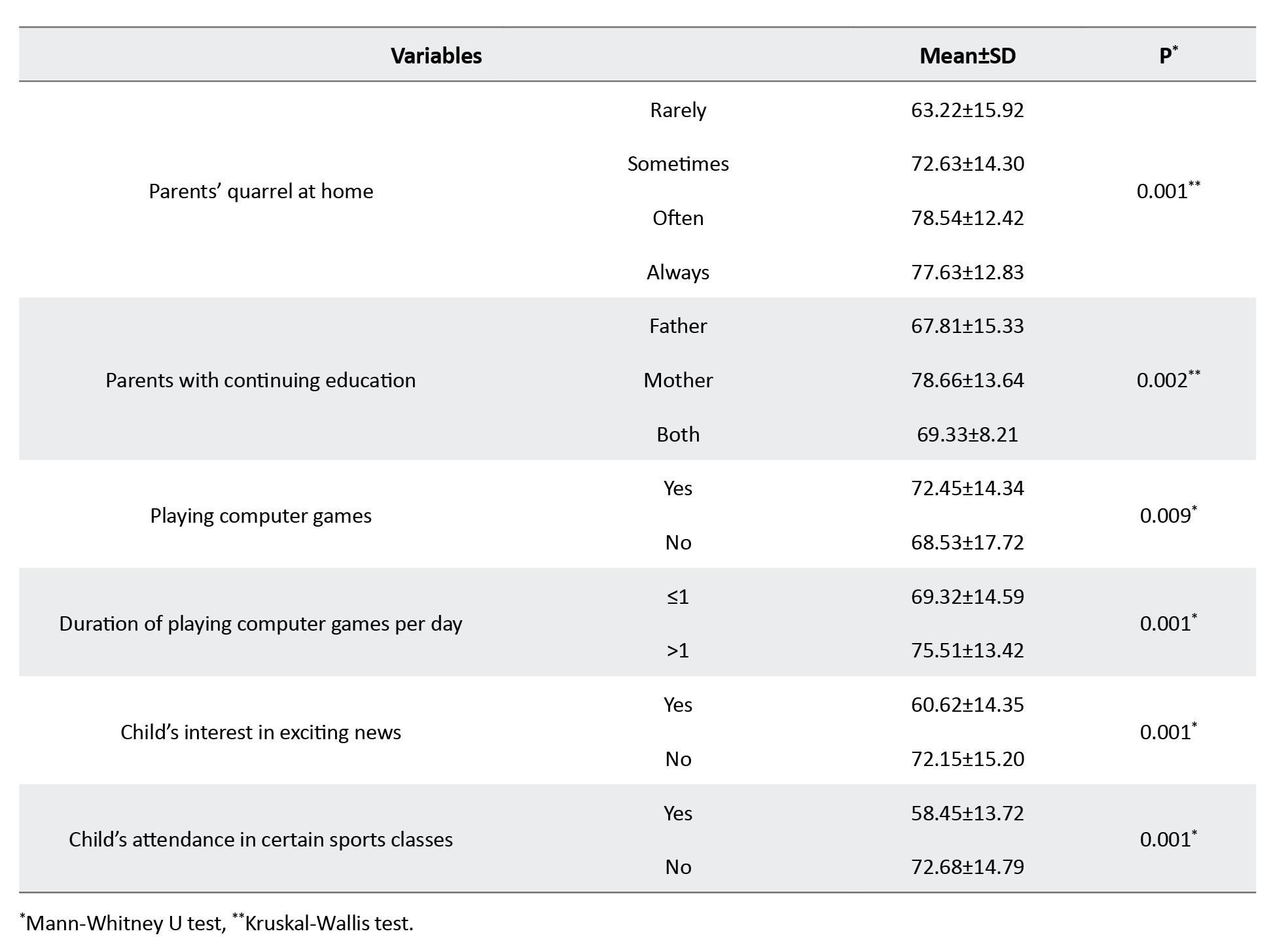Select the "Both" category cell
This screenshot has height=944, width=1288.
[678, 434]
